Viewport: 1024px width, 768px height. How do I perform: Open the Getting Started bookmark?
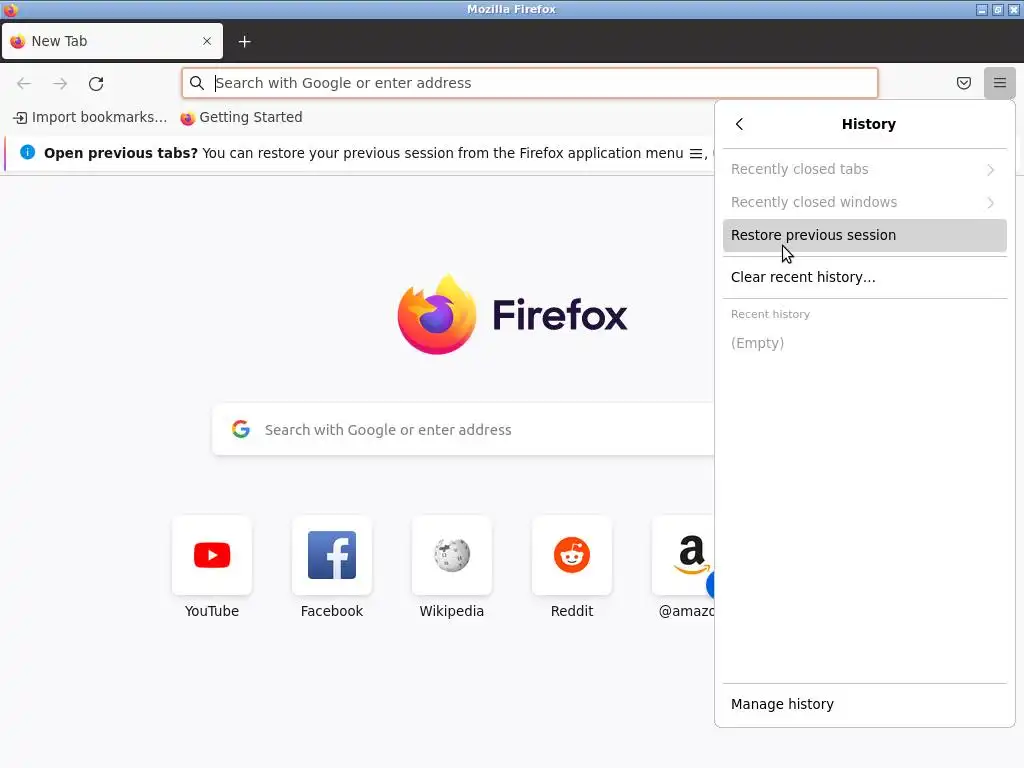[x=242, y=118]
